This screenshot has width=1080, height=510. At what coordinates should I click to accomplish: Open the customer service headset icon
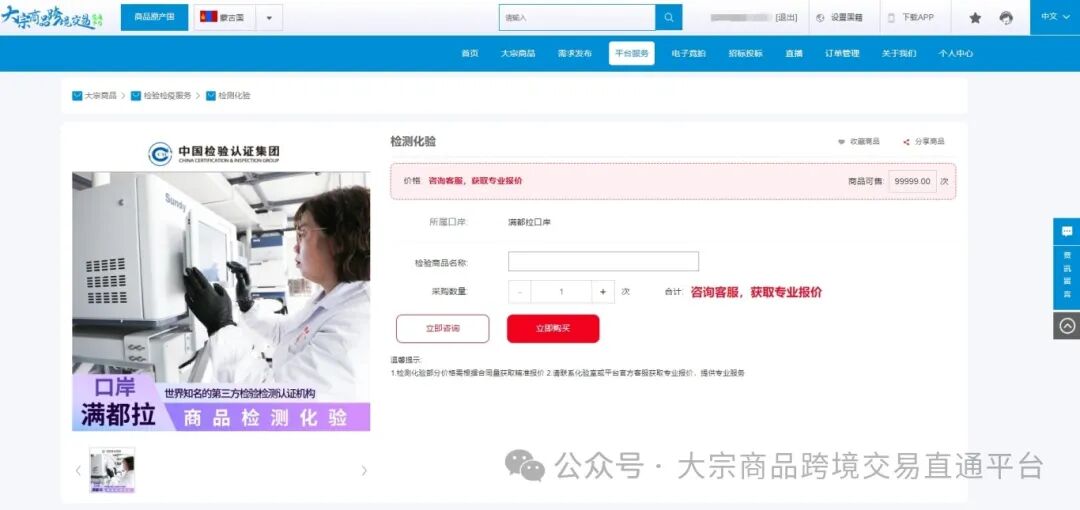point(1005,18)
